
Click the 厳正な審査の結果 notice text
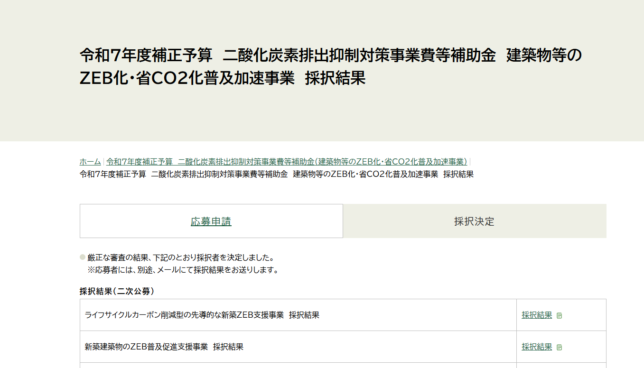(x=181, y=258)
